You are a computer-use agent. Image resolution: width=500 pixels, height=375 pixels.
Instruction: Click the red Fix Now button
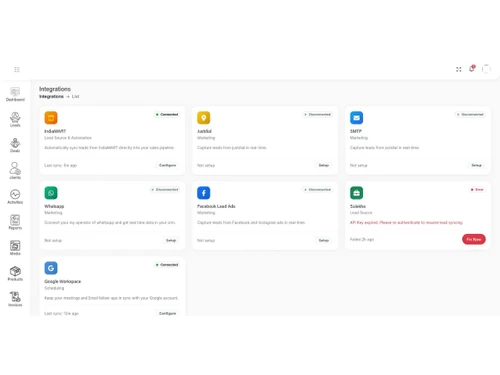[x=474, y=239]
